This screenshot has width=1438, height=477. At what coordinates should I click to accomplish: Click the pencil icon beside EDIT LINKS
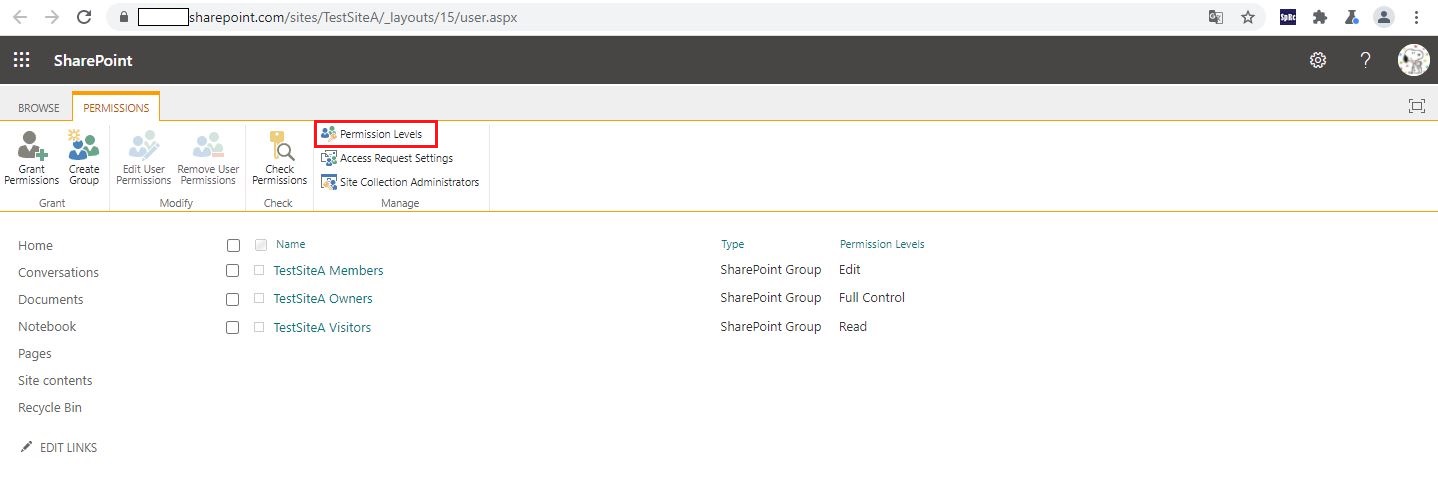coord(26,447)
